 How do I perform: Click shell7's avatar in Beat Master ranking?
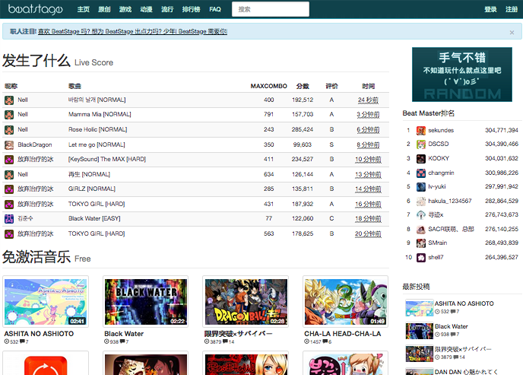(421, 258)
